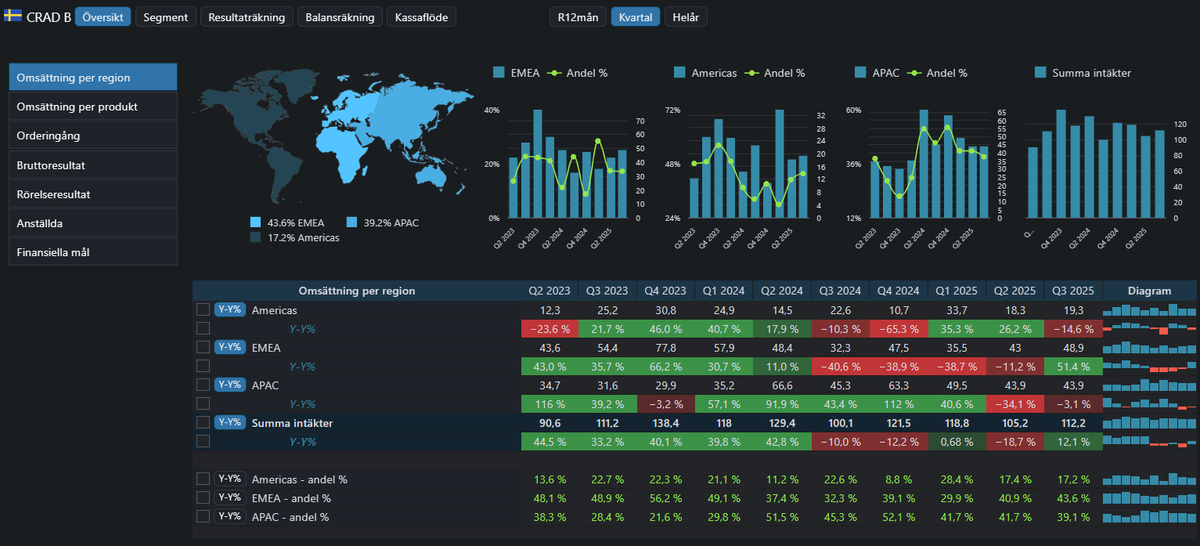Click the EMEA sparkline diagram

(1149, 347)
